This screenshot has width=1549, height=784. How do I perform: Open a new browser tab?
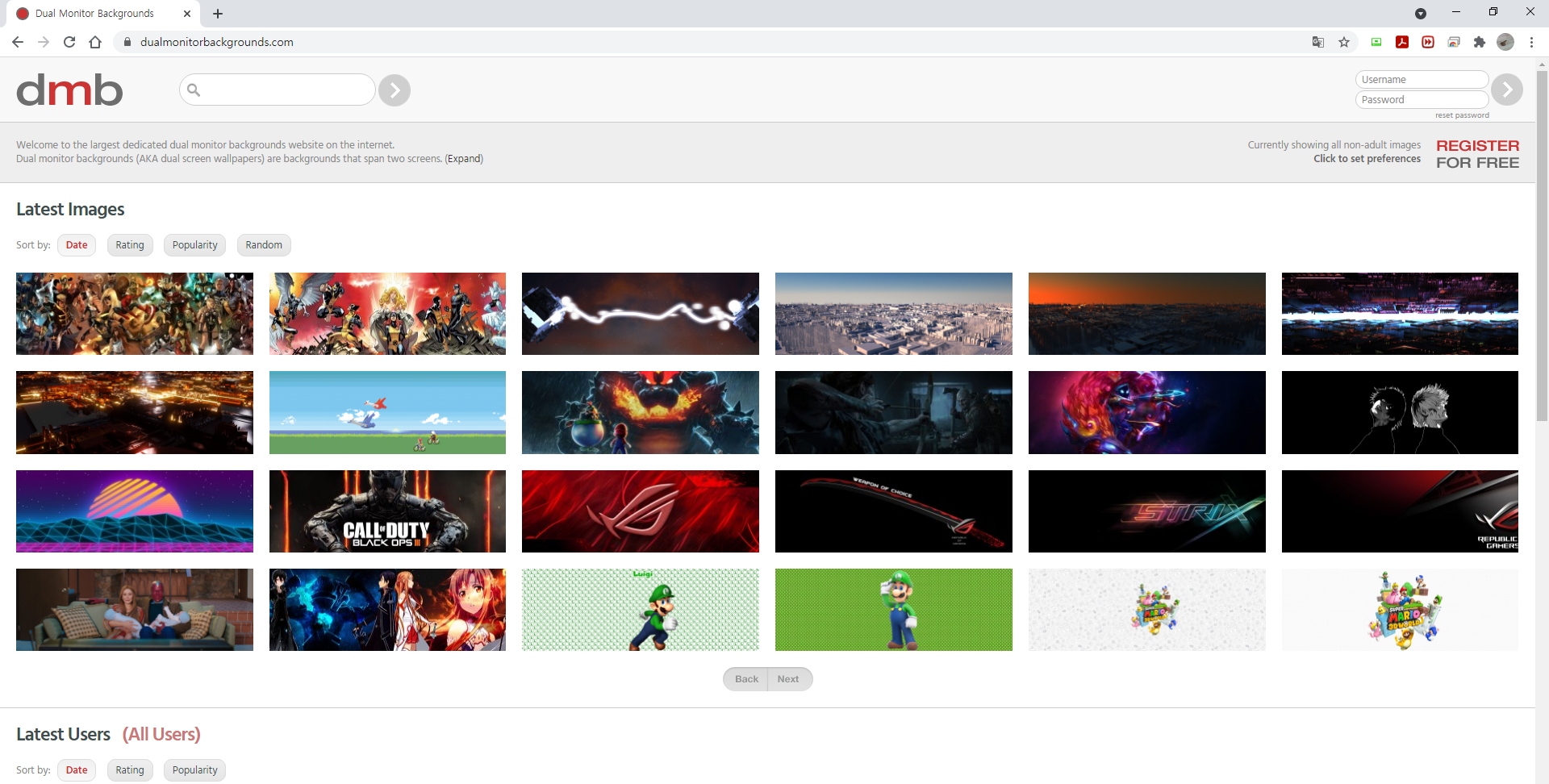[218, 14]
